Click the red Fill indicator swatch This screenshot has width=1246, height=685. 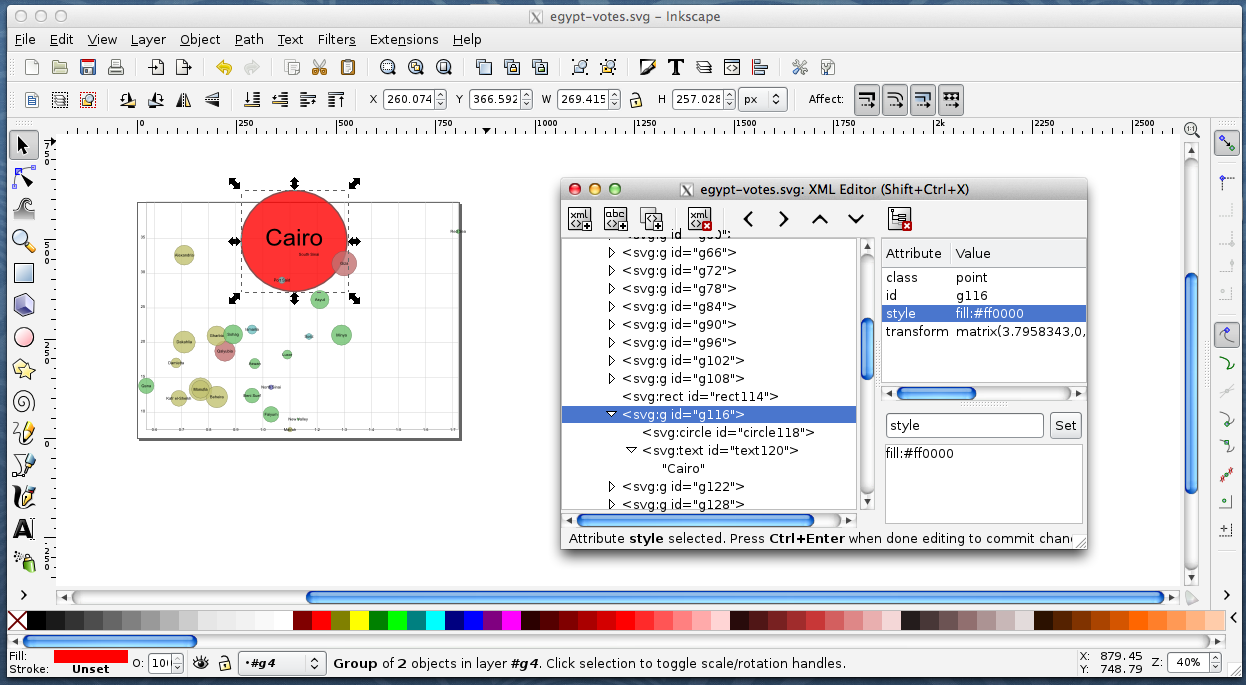[x=91, y=656]
